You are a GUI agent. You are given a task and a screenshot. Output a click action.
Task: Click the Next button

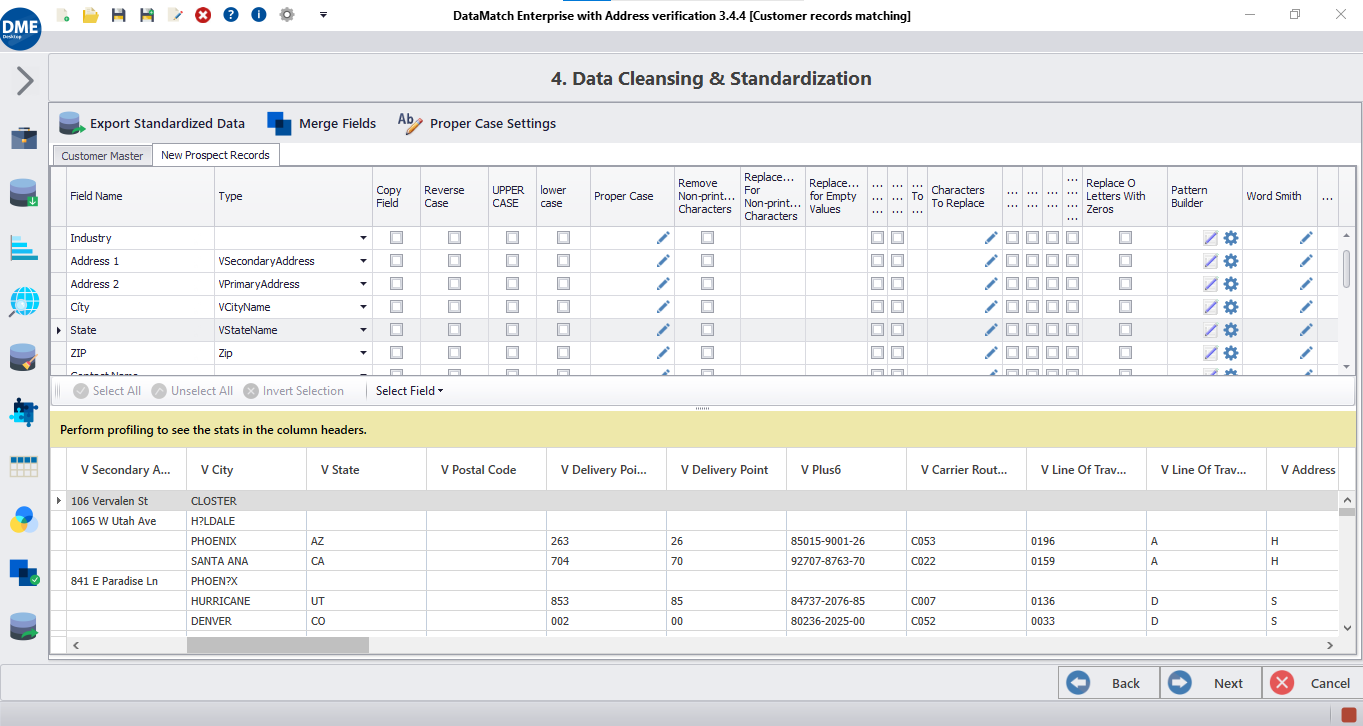click(x=1211, y=683)
